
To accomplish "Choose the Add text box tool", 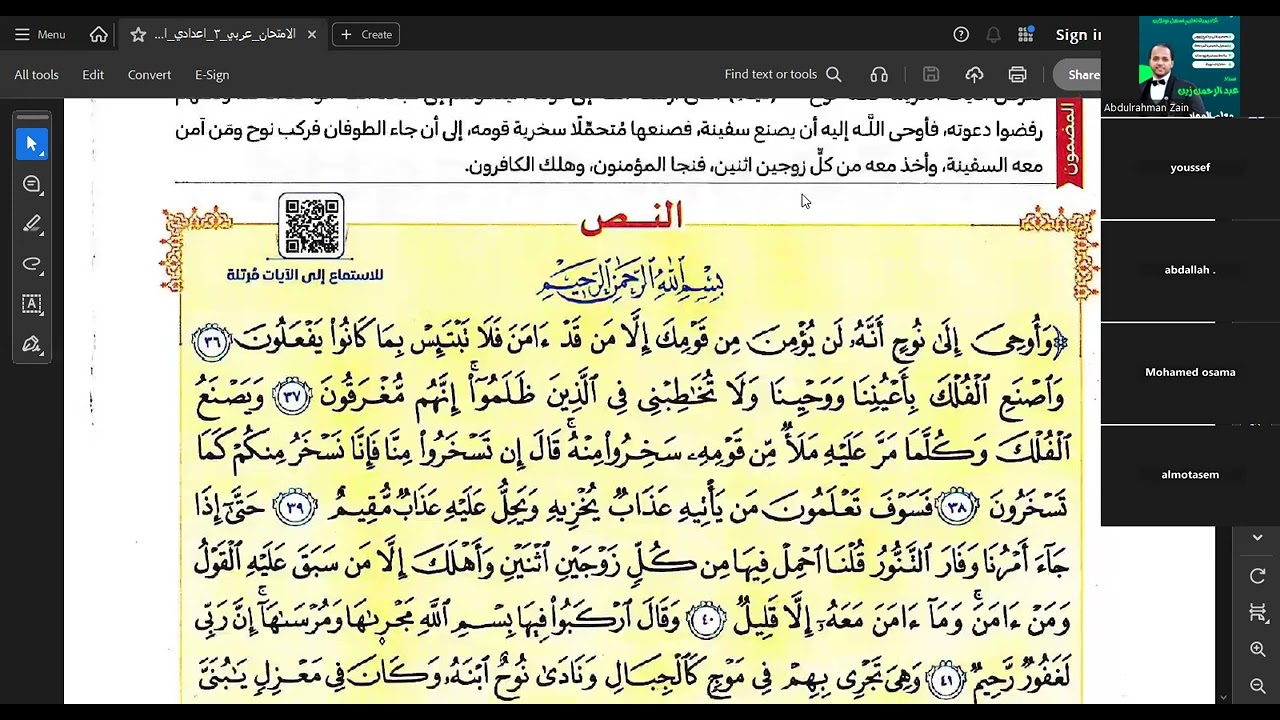I will coord(32,304).
